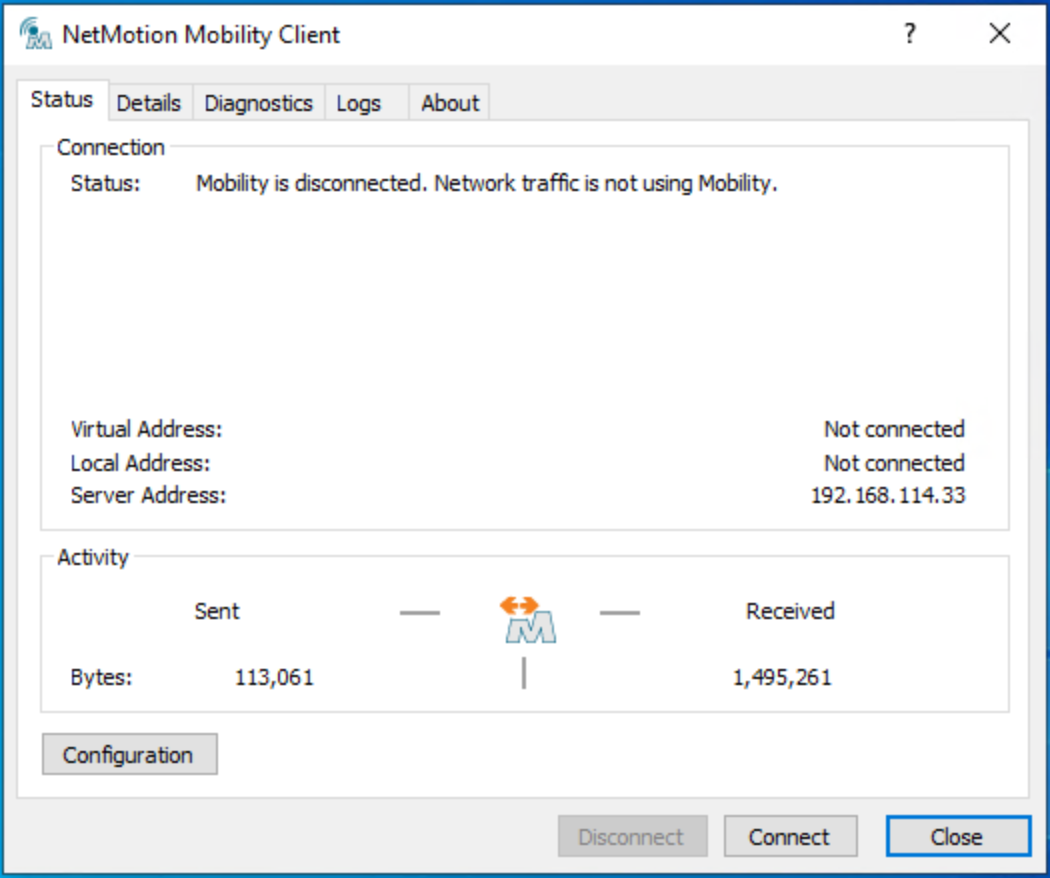Click the window title NetMotion Mobility Client
Image resolution: width=1050 pixels, height=878 pixels.
point(200,34)
